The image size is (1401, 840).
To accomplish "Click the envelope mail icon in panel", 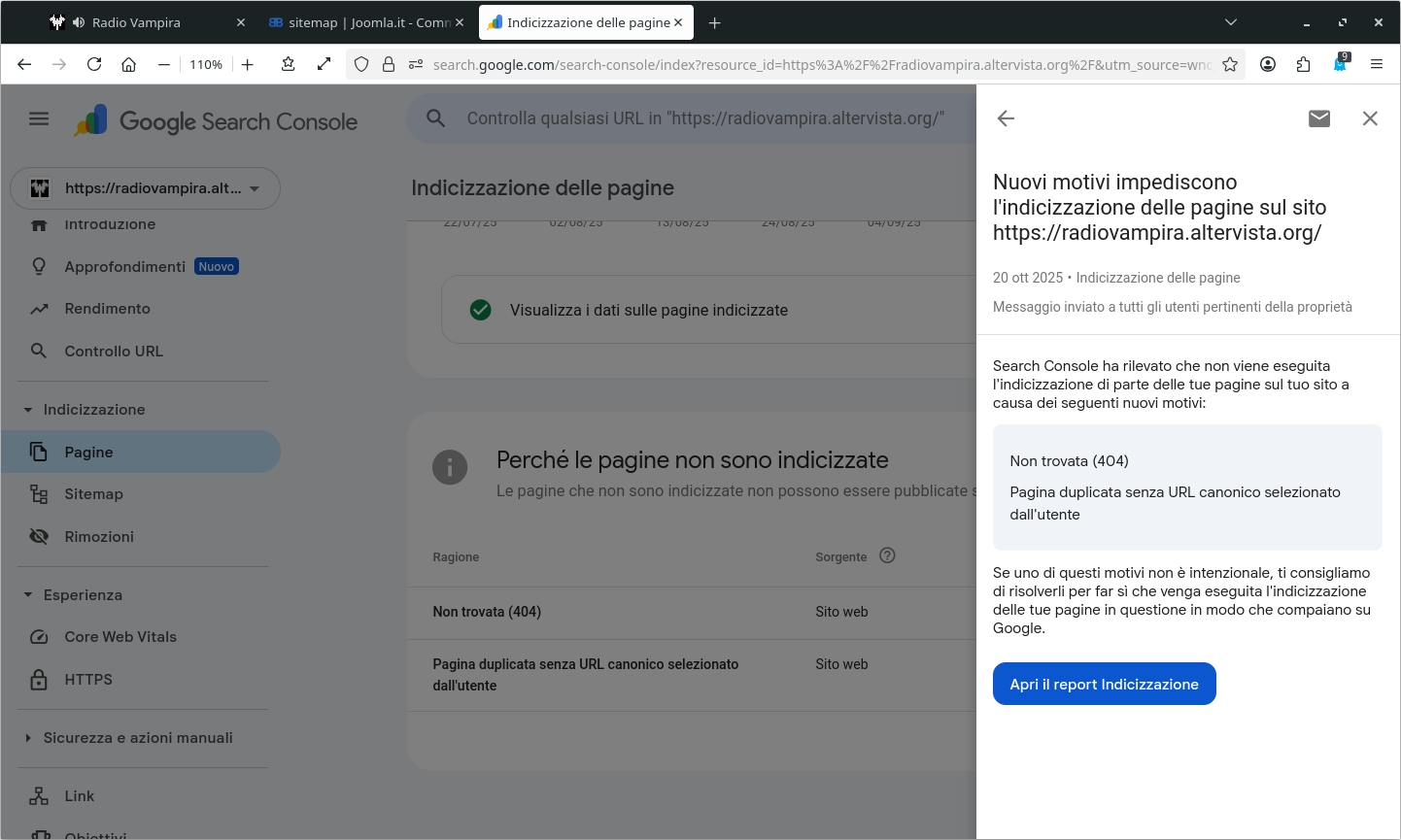I will 1318,118.
